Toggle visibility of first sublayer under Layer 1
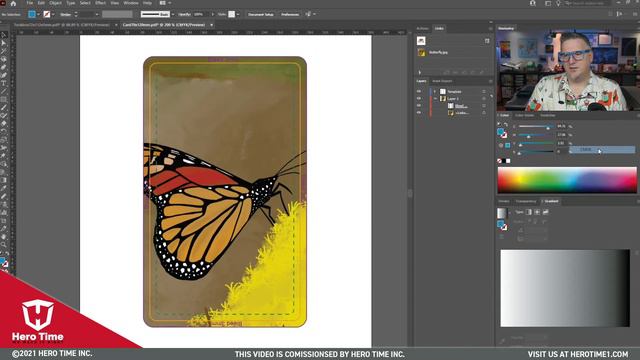Viewport: 640px width, 360px height. pyautogui.click(x=419, y=106)
